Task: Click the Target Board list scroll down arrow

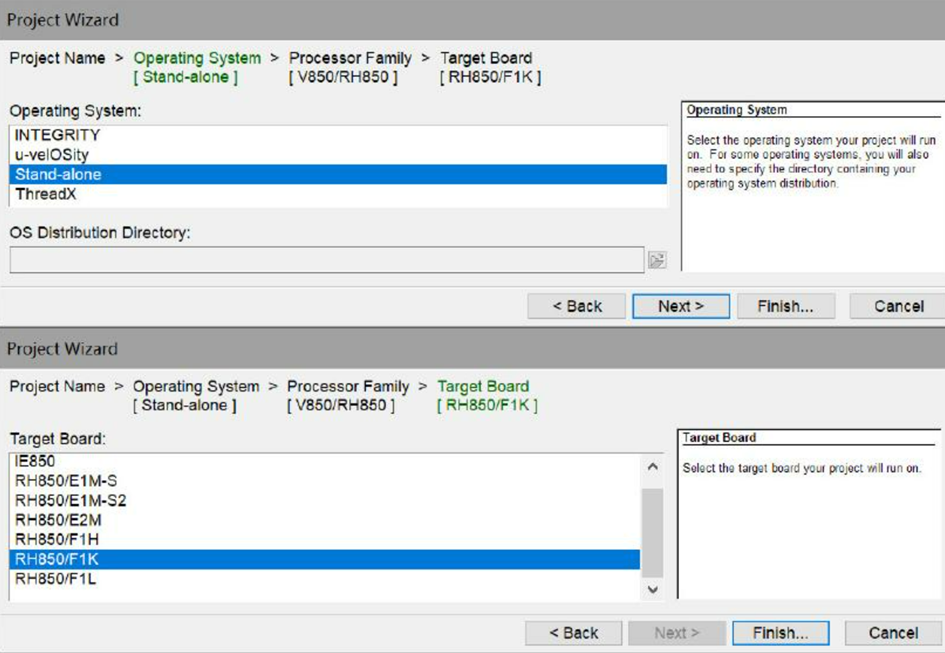Action: tap(652, 589)
